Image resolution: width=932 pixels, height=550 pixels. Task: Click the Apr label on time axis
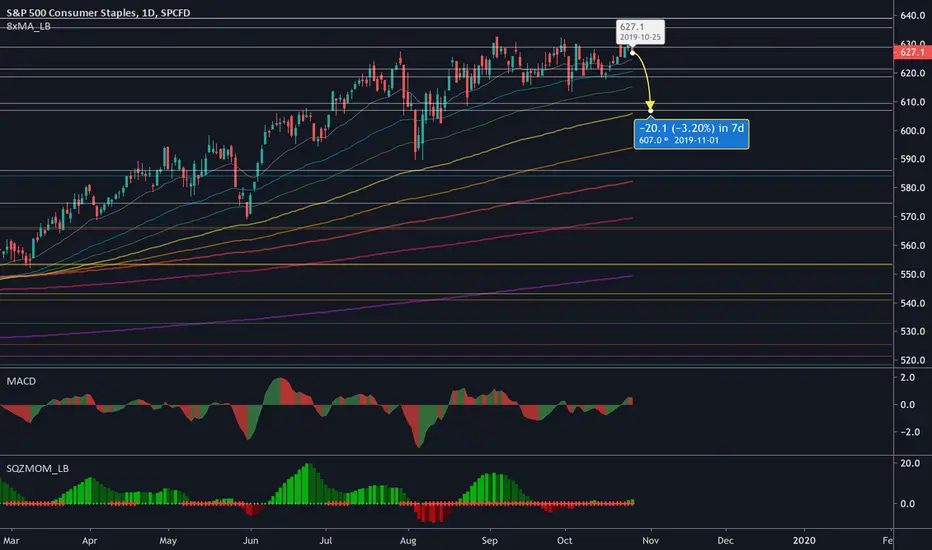point(89,540)
